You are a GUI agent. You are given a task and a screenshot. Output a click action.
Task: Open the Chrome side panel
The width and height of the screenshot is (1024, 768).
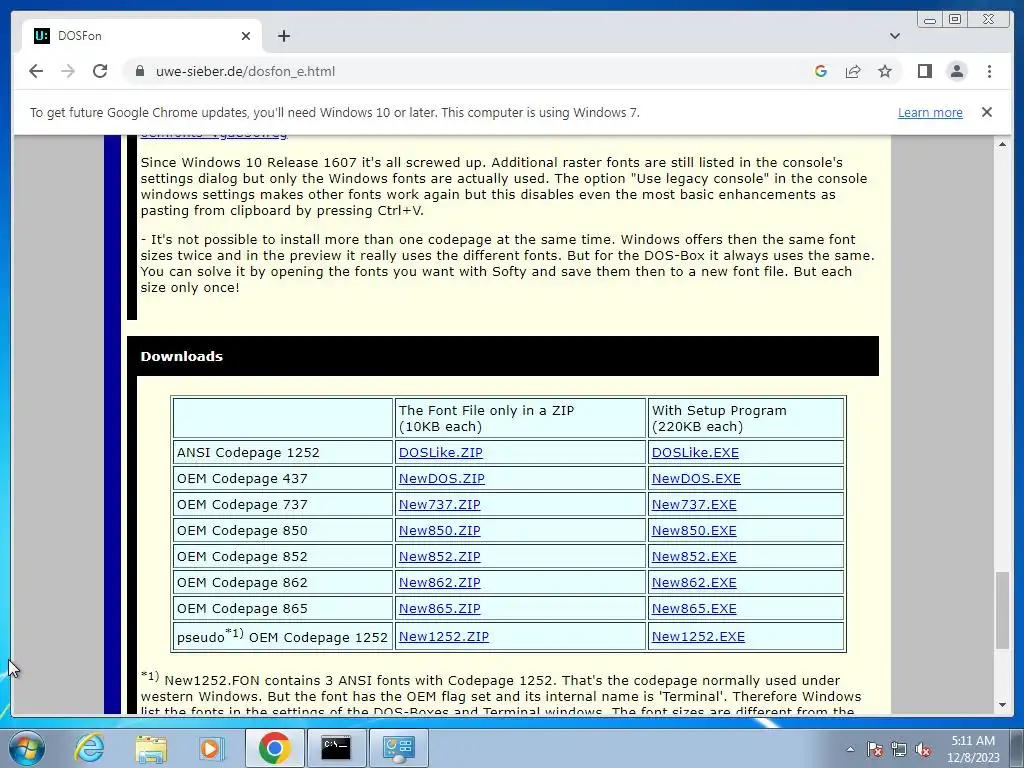point(925,71)
